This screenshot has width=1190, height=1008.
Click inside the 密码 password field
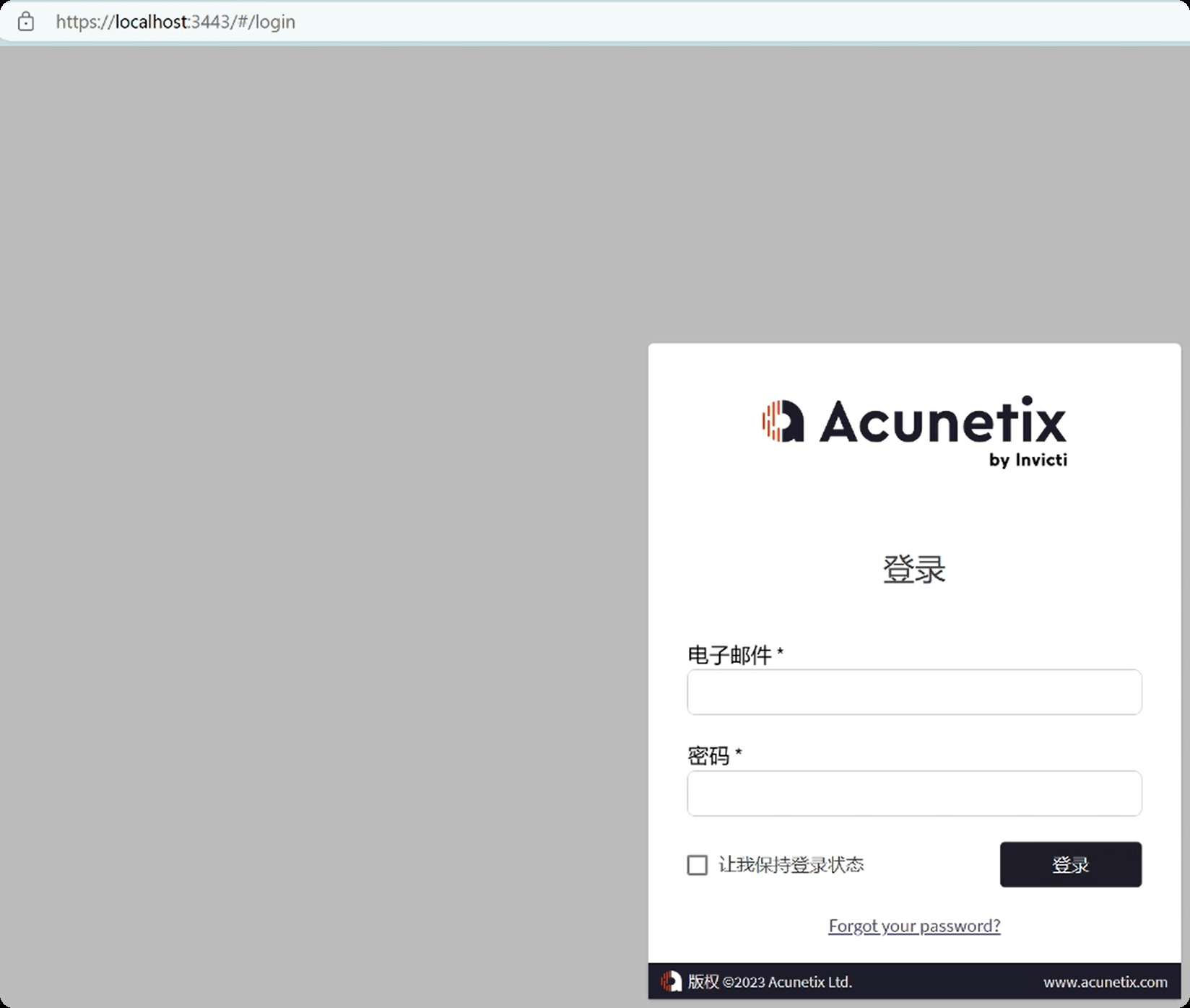(x=913, y=794)
